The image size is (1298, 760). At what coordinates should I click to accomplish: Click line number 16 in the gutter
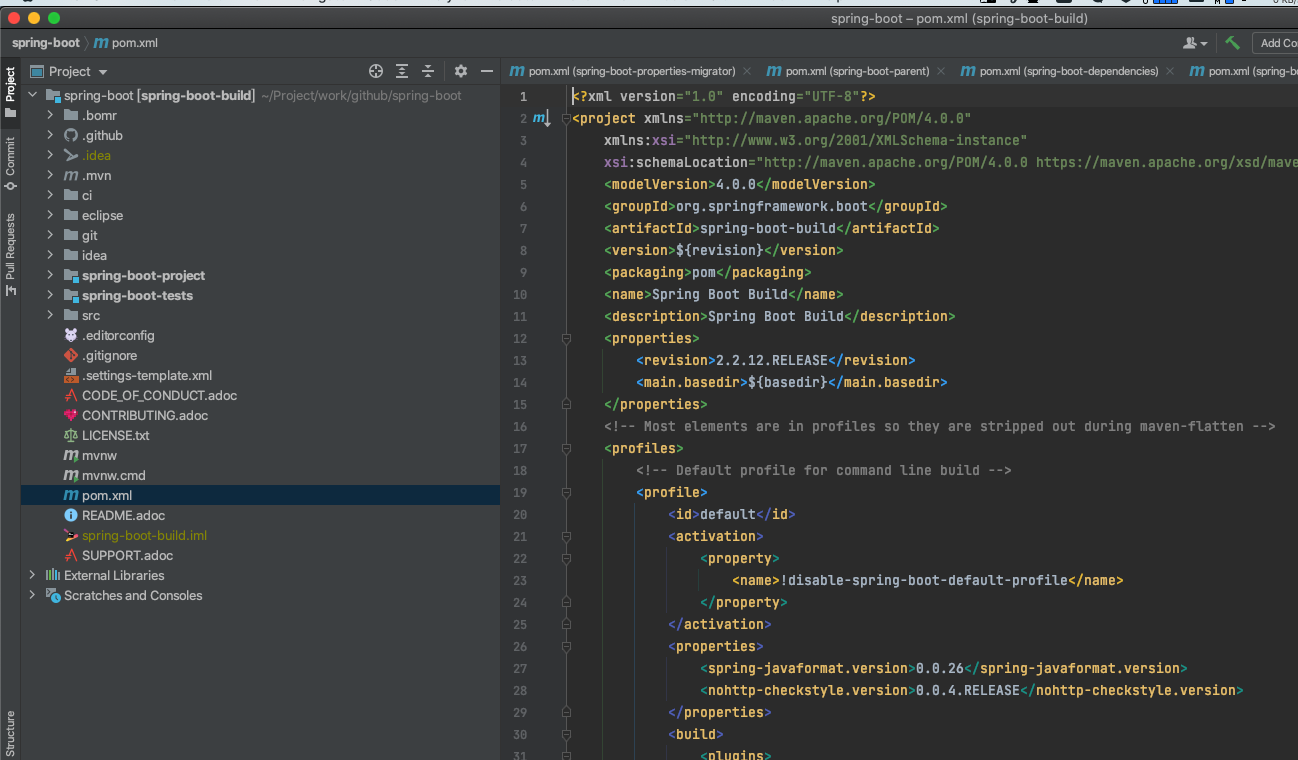[520, 426]
